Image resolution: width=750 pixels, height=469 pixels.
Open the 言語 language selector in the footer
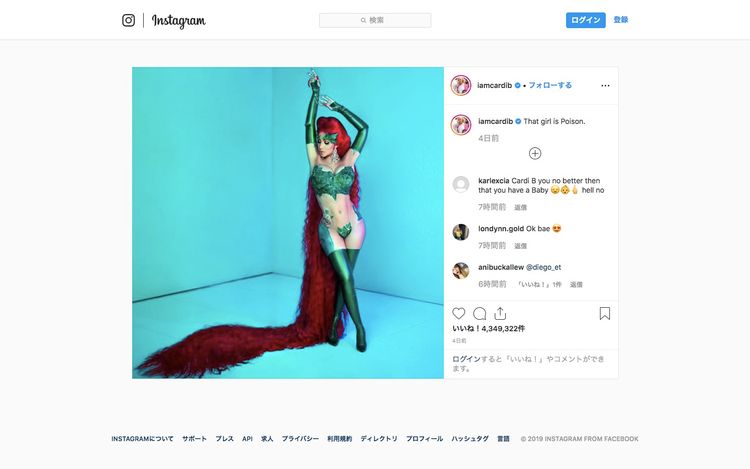pyautogui.click(x=503, y=439)
